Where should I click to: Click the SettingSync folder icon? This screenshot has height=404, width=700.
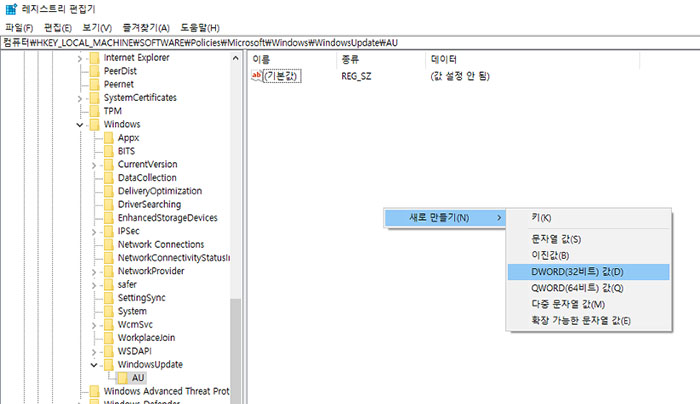pyautogui.click(x=109, y=298)
